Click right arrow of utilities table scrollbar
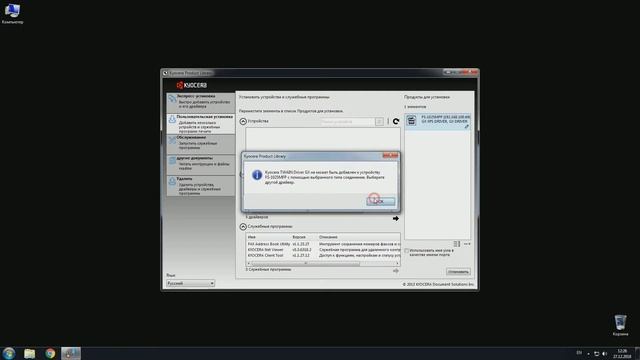640x360 pixels. pyautogui.click(x=397, y=263)
